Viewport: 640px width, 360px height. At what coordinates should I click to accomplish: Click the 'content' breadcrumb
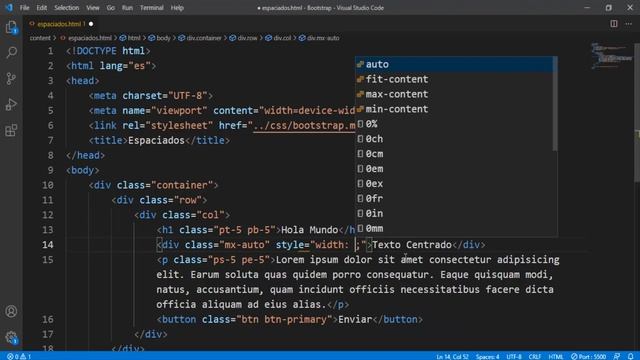(x=40, y=38)
